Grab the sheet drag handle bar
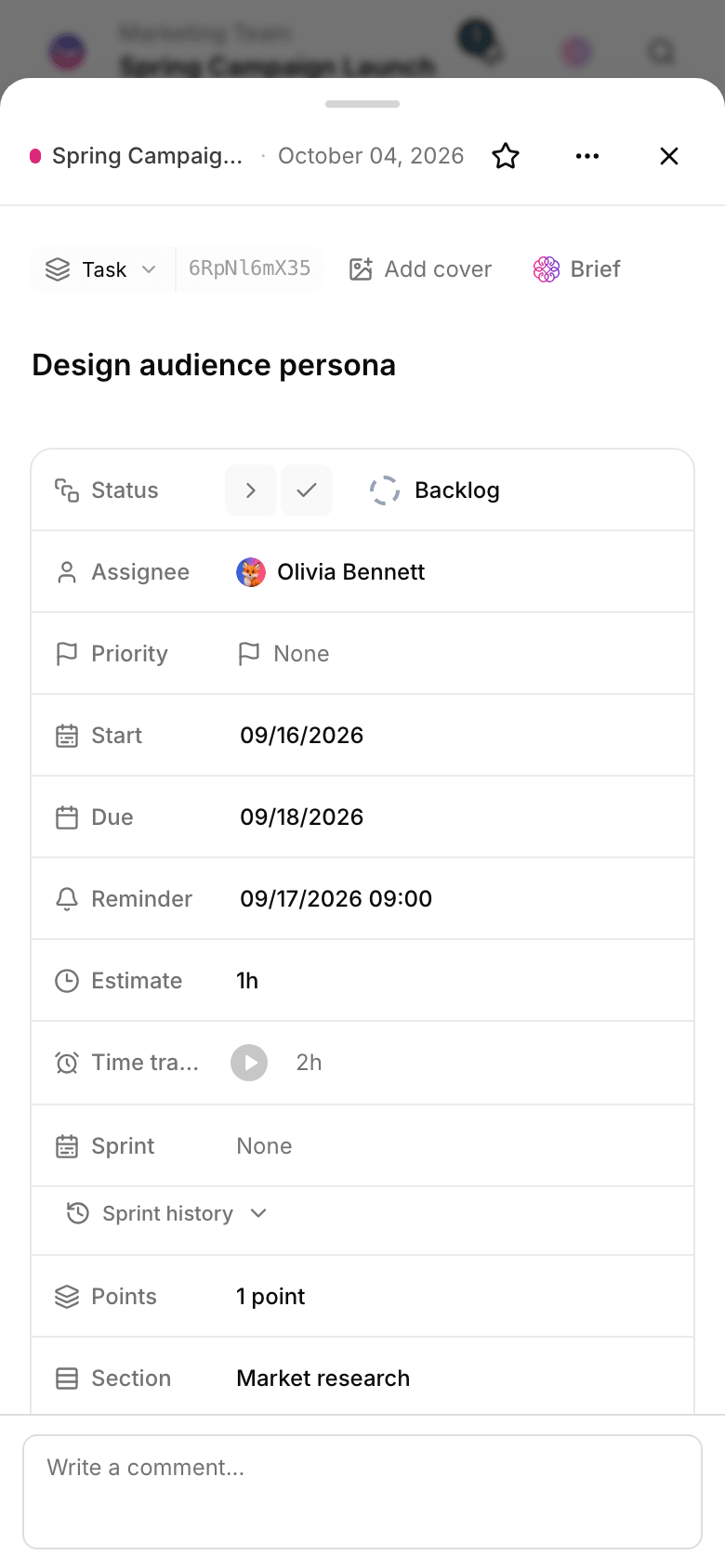725x1568 pixels. (x=362, y=104)
